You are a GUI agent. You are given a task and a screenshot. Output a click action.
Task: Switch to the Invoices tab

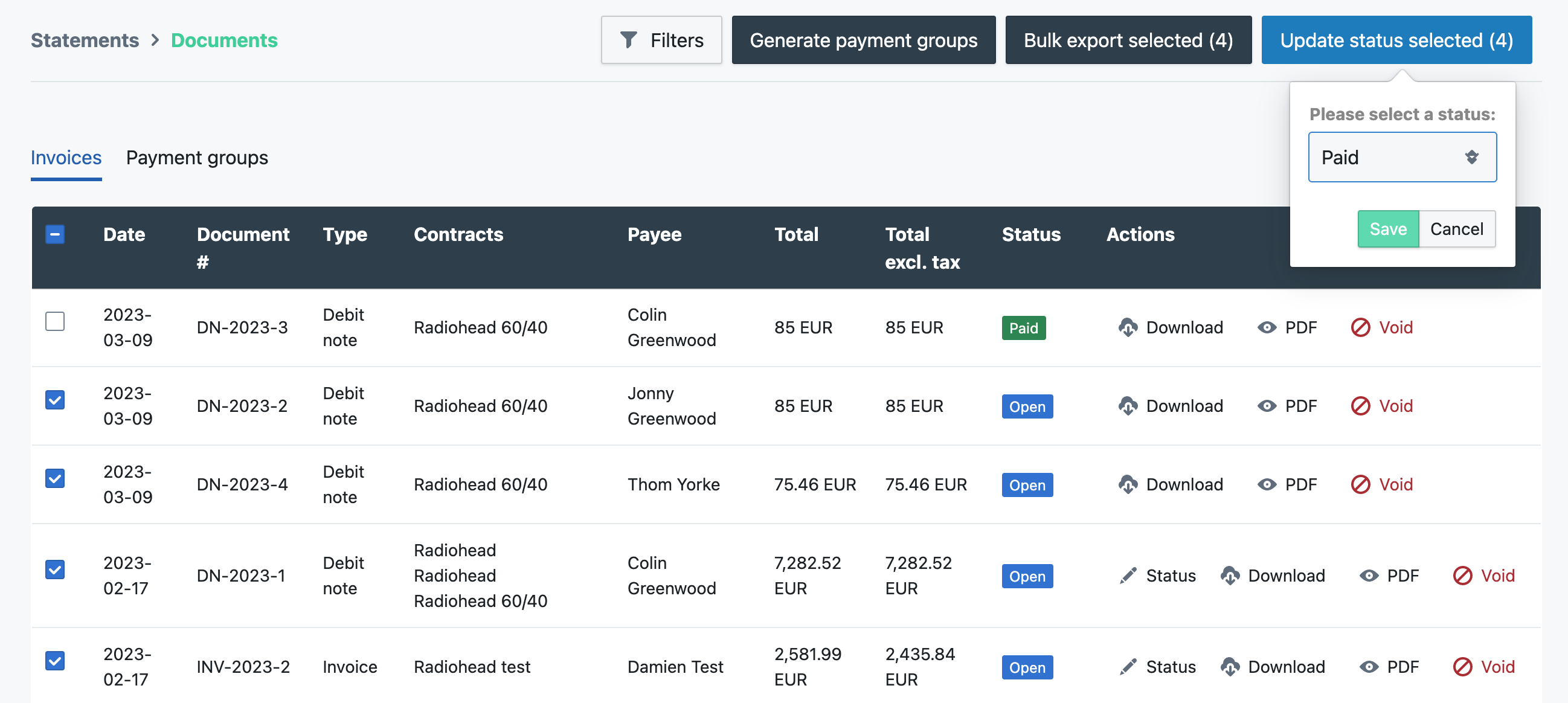(x=66, y=158)
